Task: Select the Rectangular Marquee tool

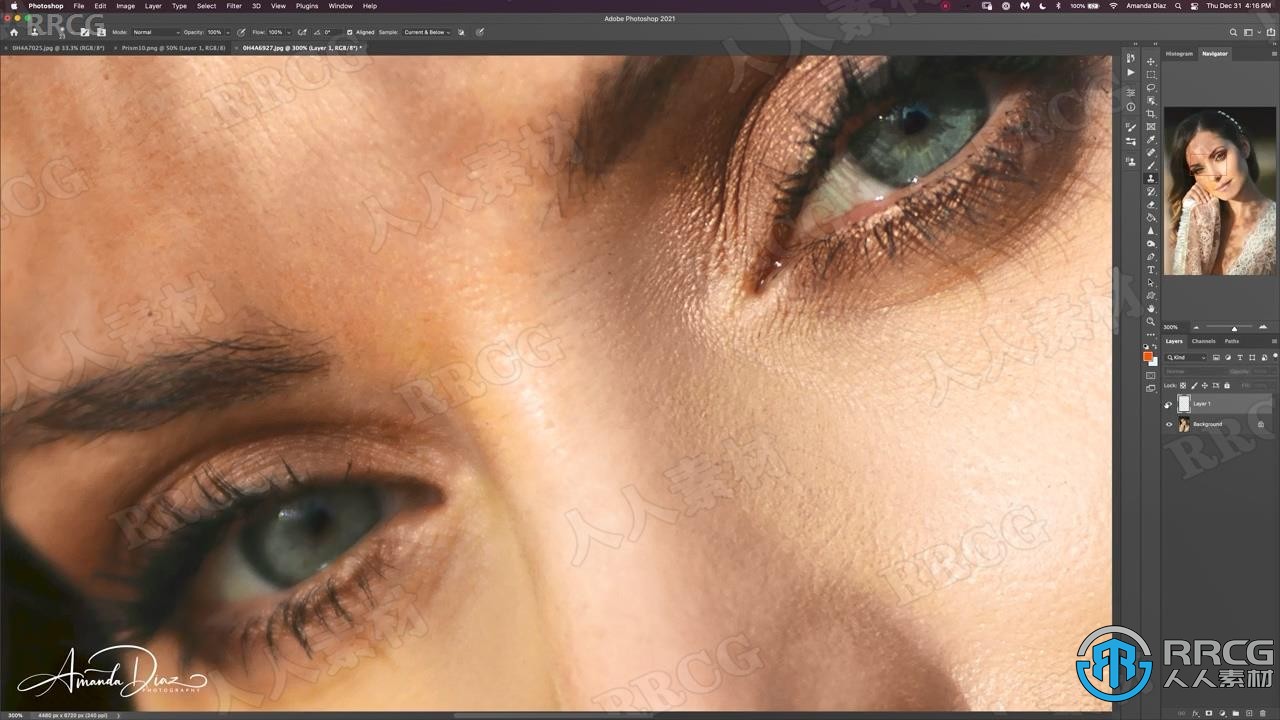Action: pyautogui.click(x=1151, y=74)
